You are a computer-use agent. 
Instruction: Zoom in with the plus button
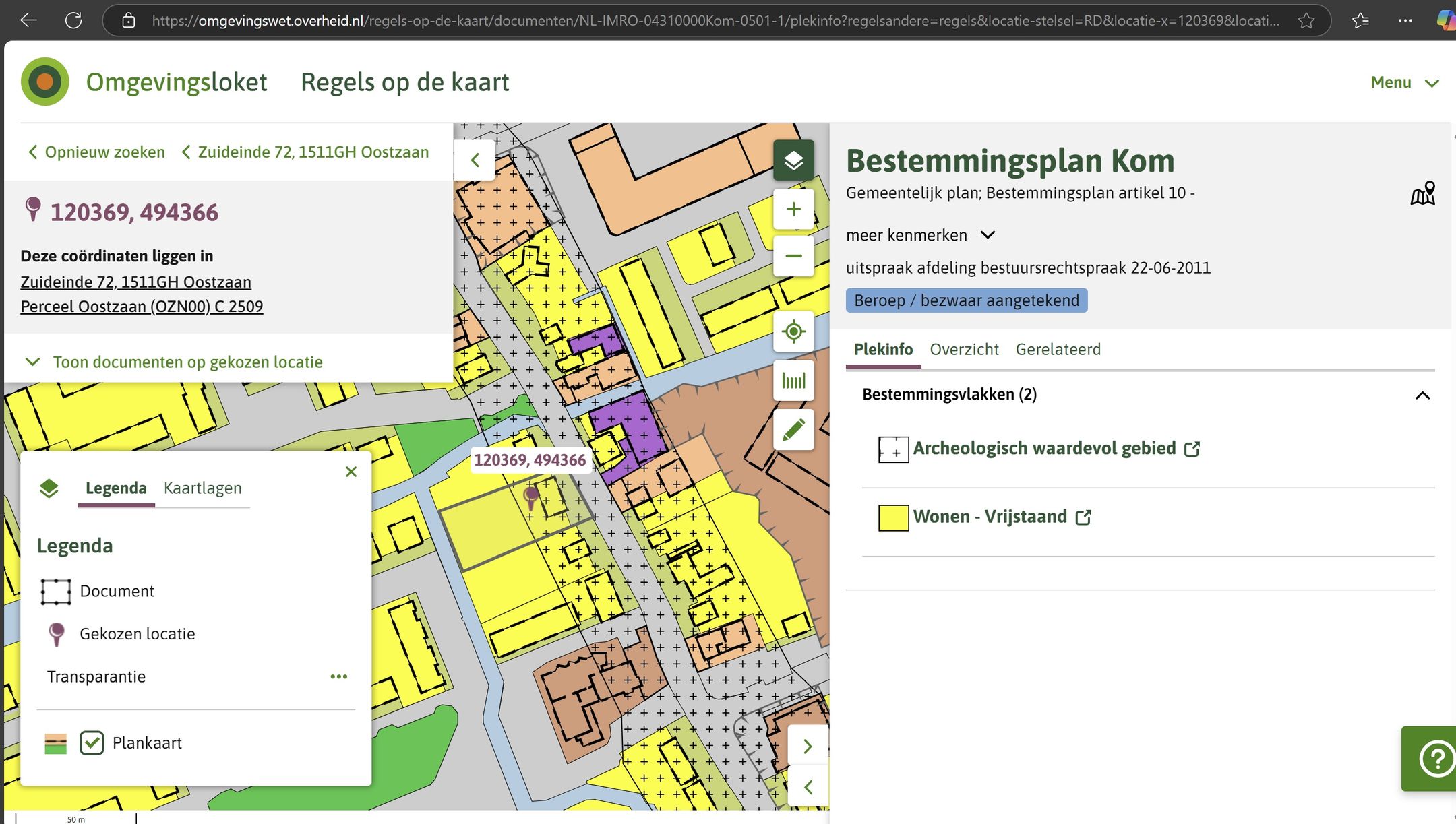click(x=793, y=210)
